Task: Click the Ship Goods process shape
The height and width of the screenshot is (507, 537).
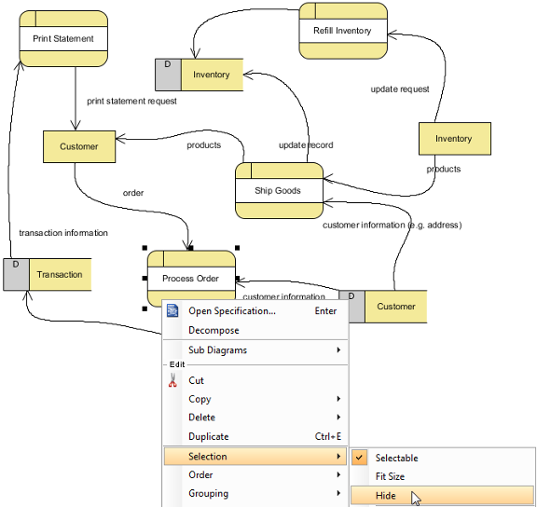Action: [279, 190]
